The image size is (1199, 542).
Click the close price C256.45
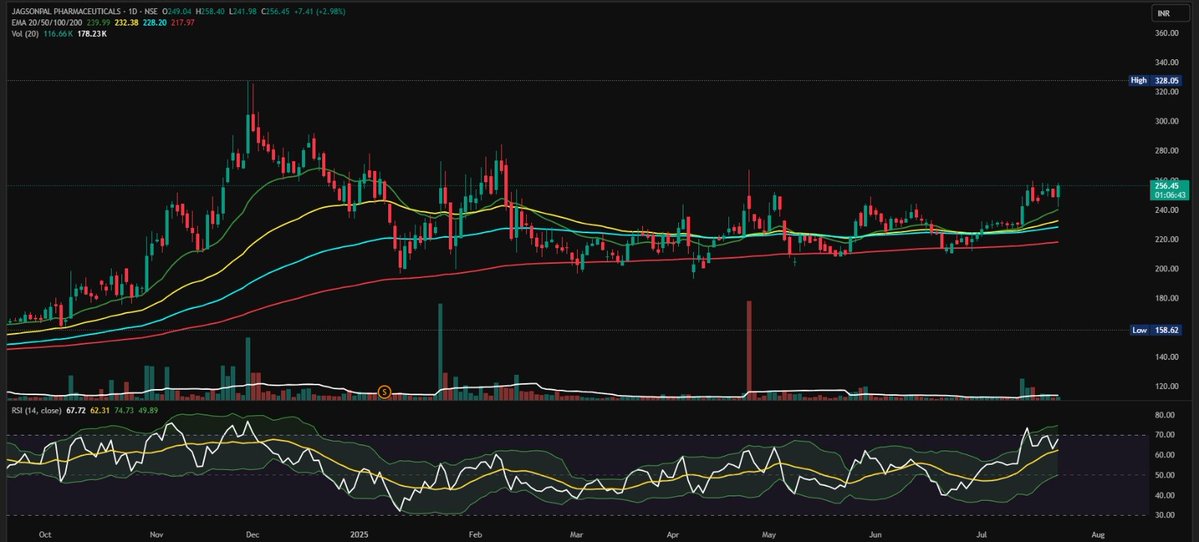[x=275, y=11]
